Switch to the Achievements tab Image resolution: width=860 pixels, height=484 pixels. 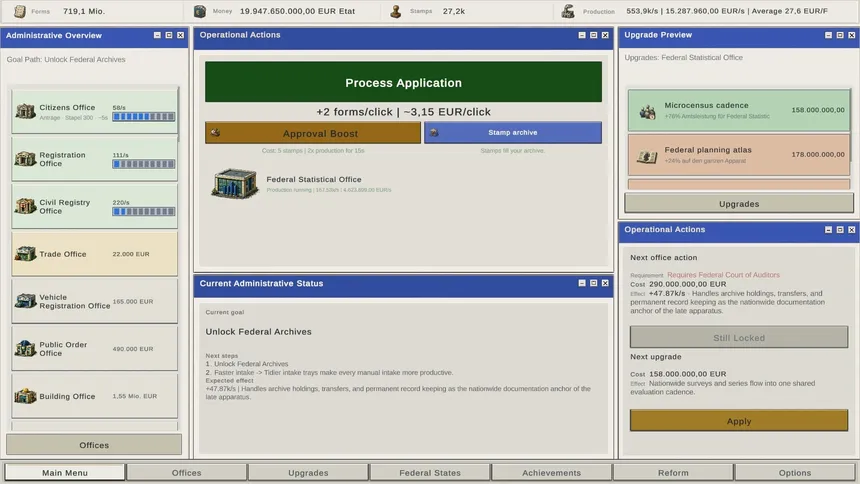(551, 472)
